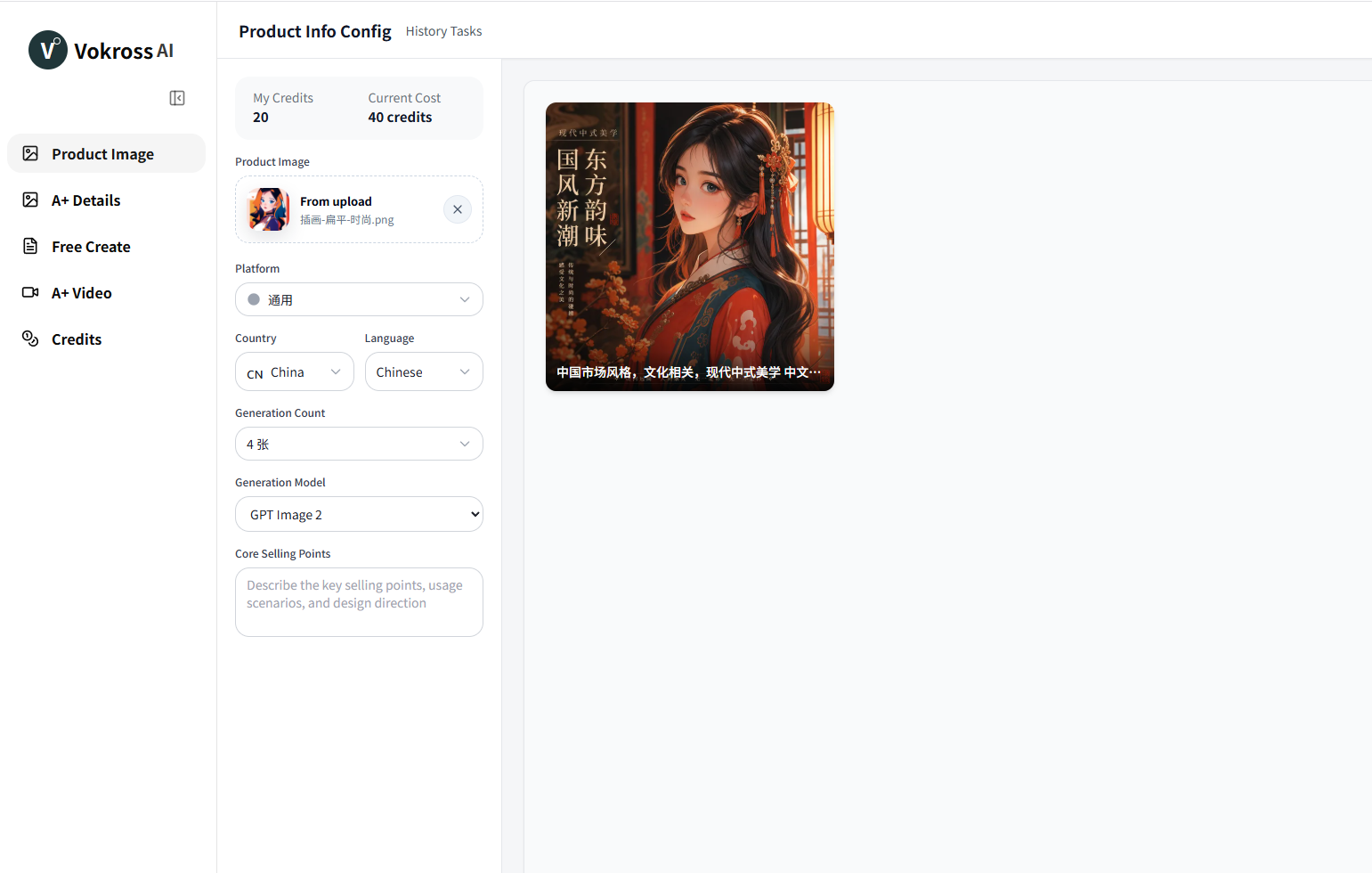Click the Current Cost 40 credits text
This screenshot has width=1372, height=873.
pyautogui.click(x=400, y=118)
